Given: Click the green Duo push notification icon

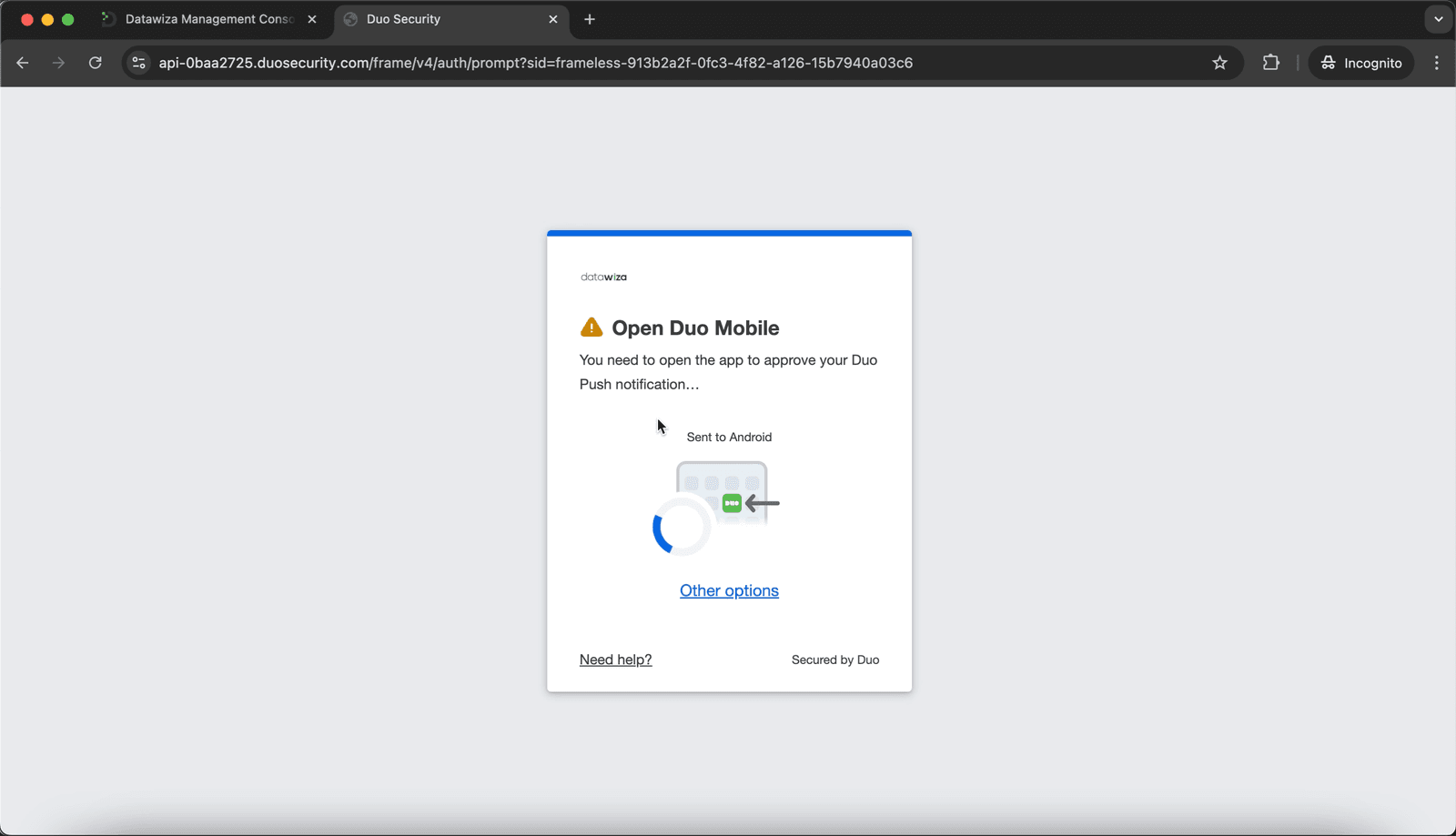Looking at the screenshot, I should (x=732, y=503).
